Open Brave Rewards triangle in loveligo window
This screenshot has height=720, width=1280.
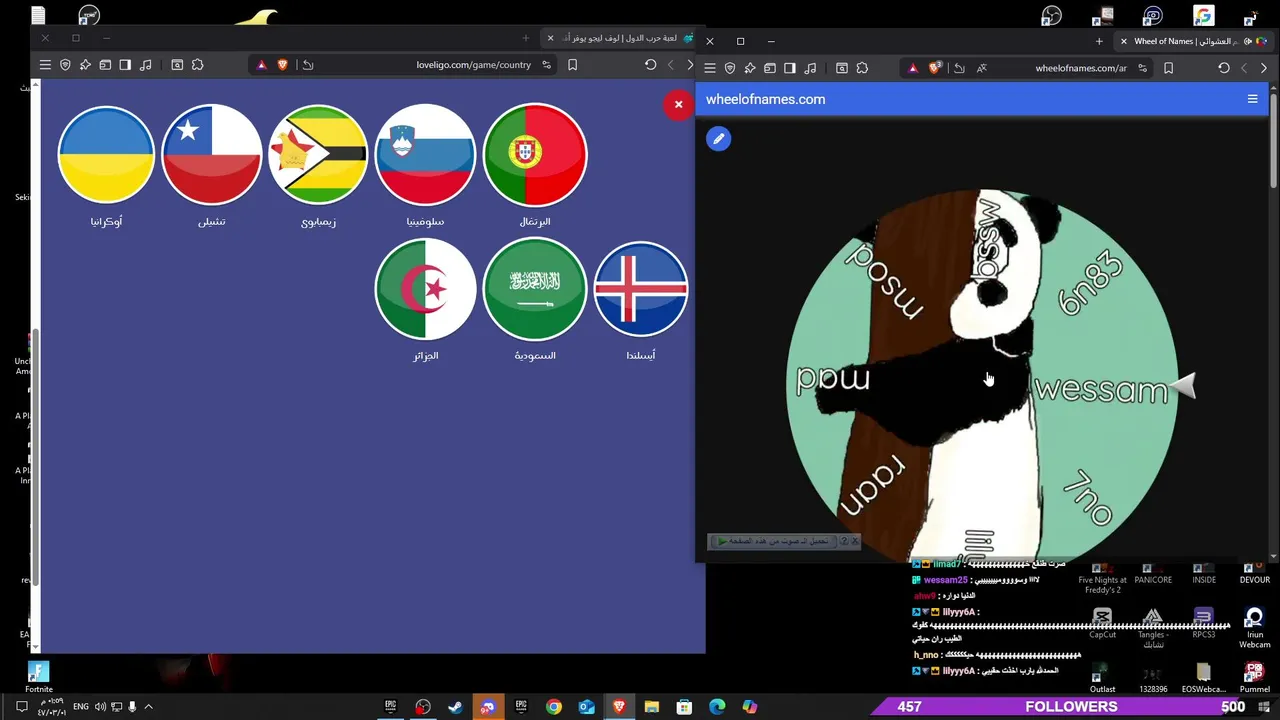point(262,65)
